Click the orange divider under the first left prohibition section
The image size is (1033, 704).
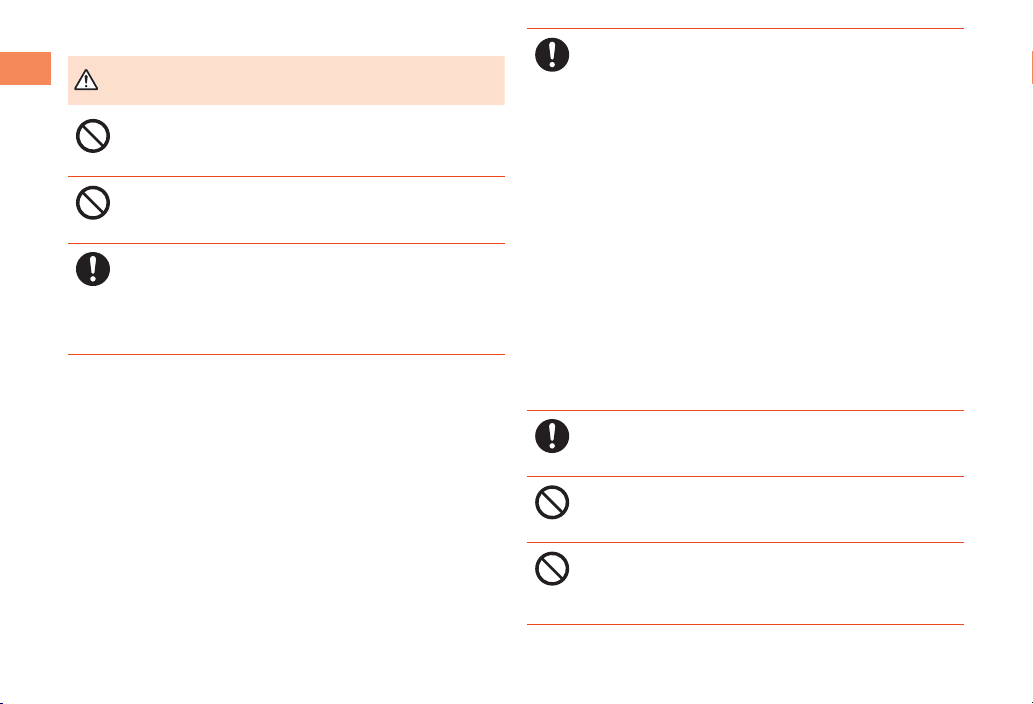[x=286, y=176]
